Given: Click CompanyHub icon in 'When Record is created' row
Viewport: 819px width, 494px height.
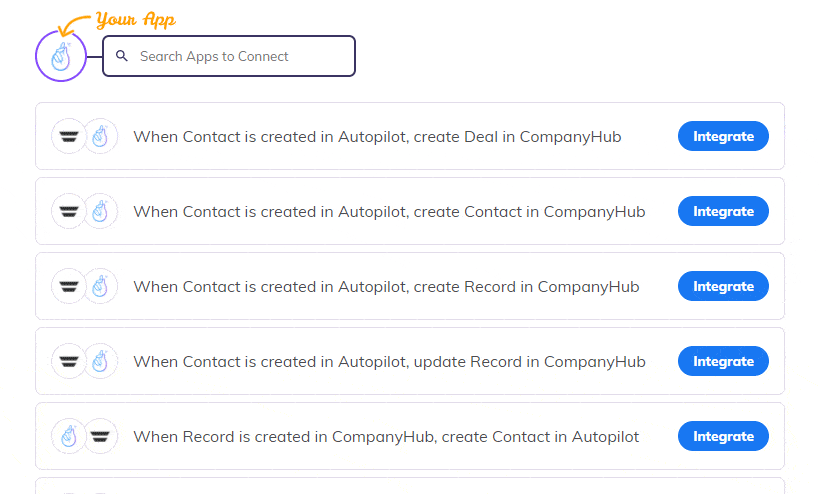Looking at the screenshot, I should point(69,436).
